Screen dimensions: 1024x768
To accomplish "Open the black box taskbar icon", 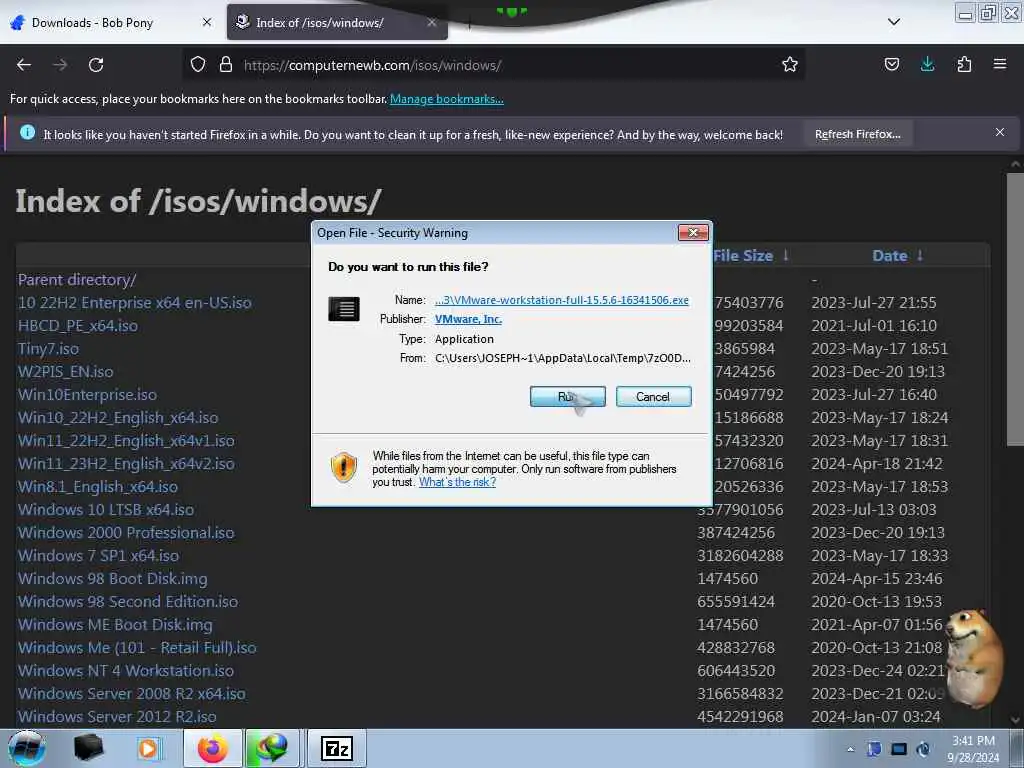I will click(x=88, y=748).
